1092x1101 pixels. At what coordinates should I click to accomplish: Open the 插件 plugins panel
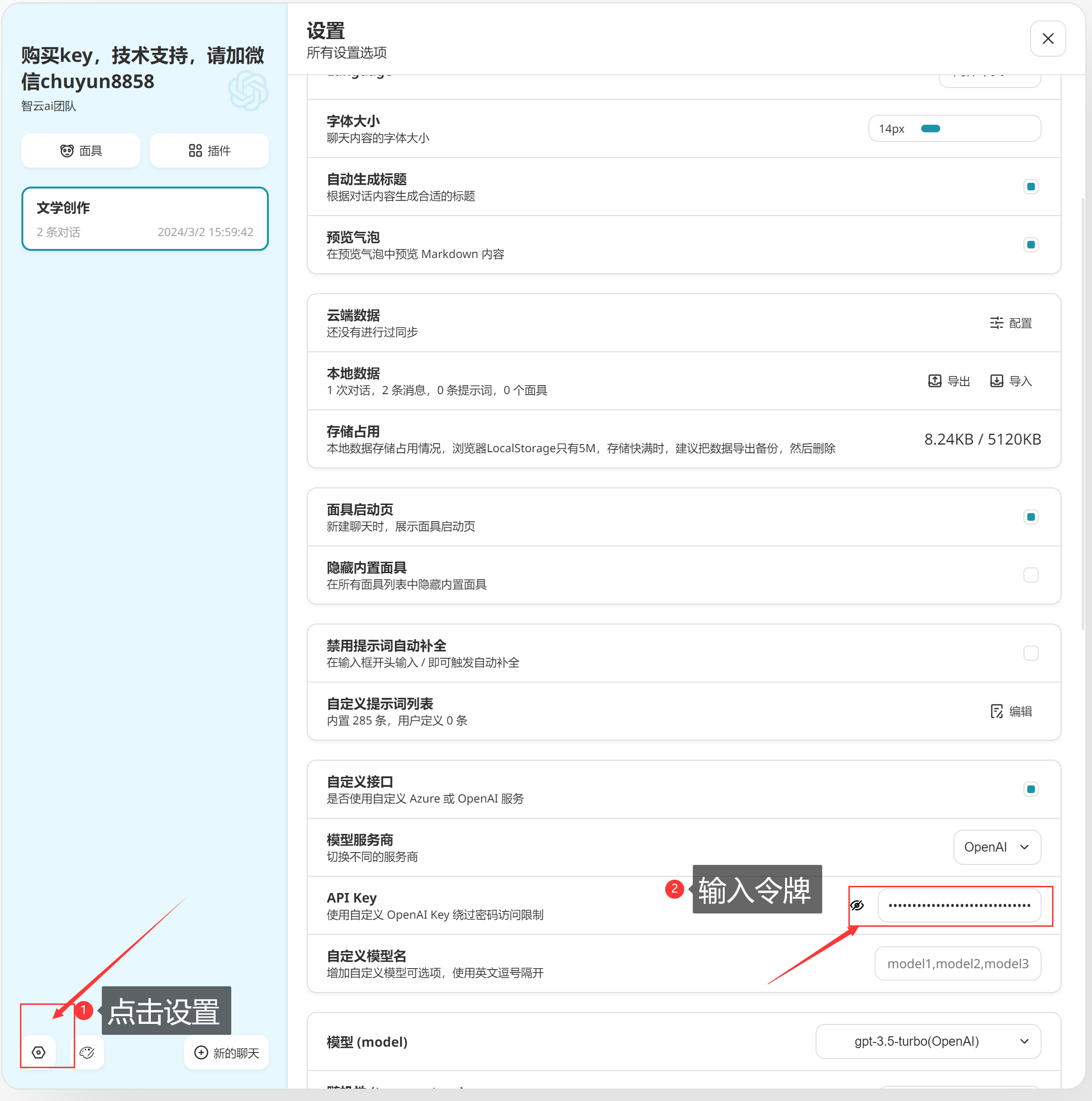(209, 150)
